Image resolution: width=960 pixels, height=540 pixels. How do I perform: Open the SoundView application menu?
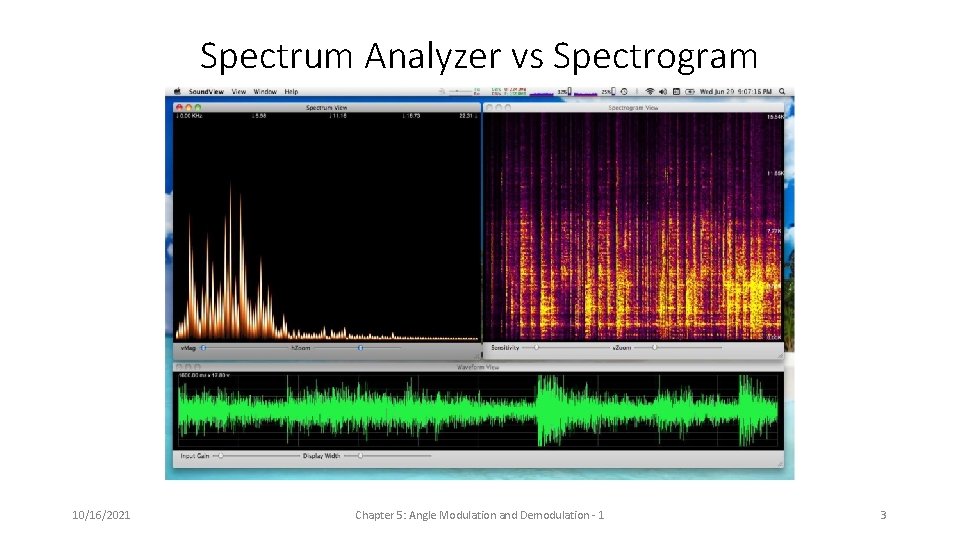206,92
